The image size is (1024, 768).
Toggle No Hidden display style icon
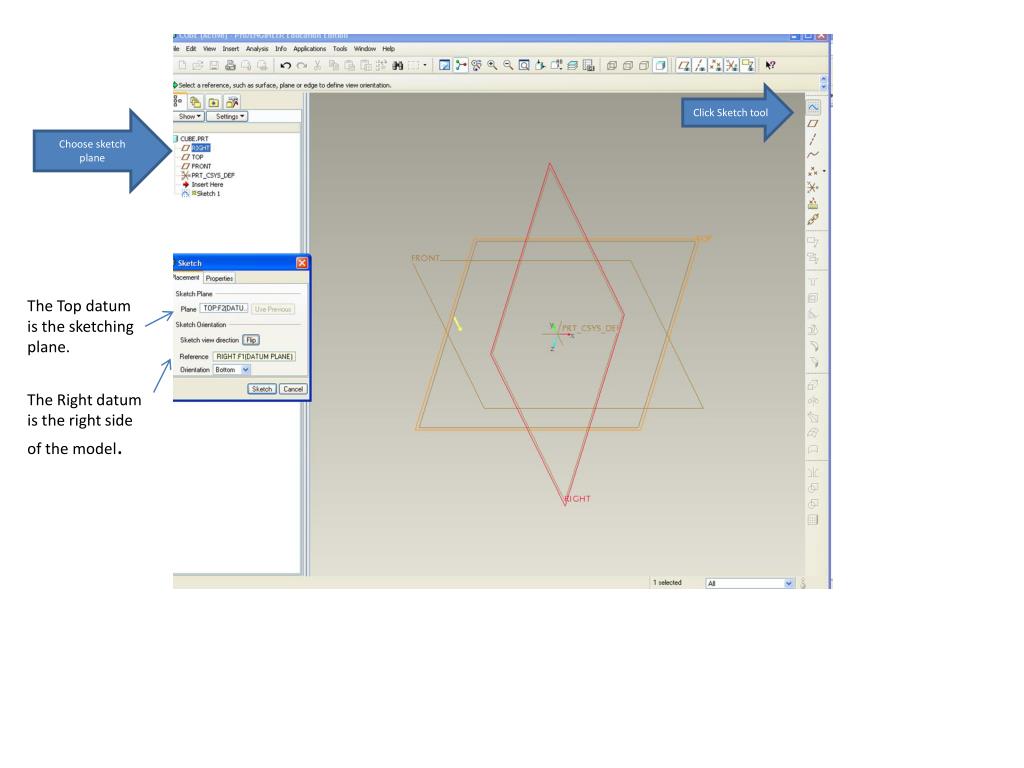tap(644, 65)
